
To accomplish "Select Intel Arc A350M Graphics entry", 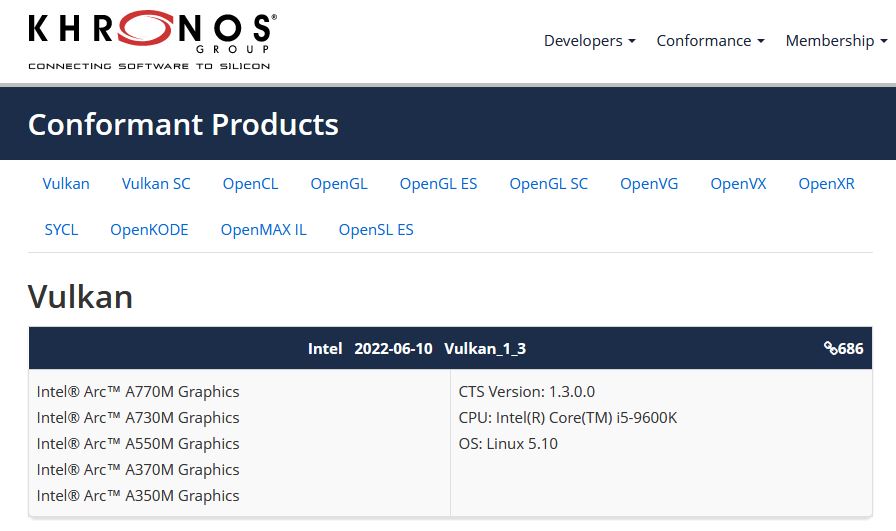I will coord(138,496).
